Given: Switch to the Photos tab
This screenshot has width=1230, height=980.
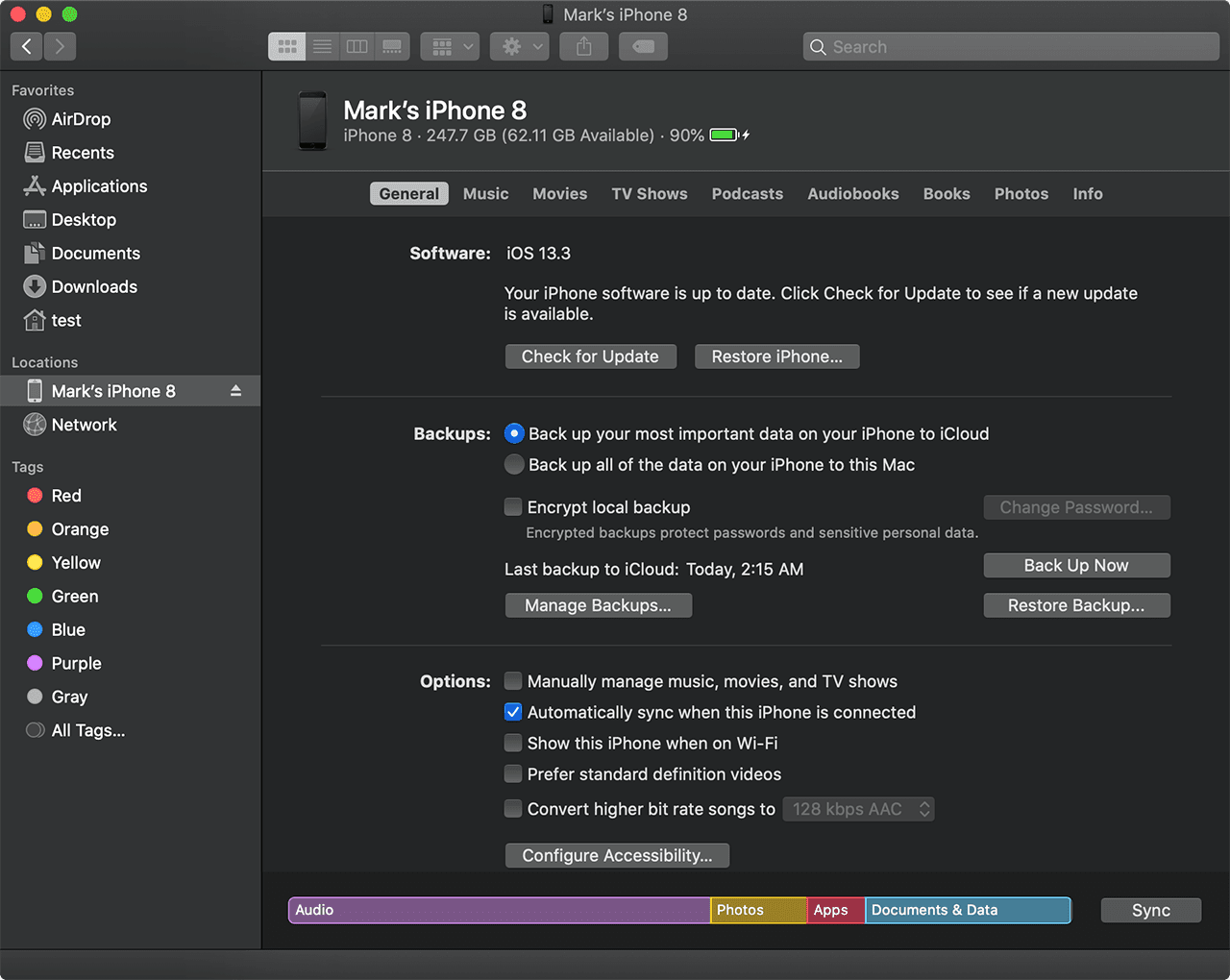Looking at the screenshot, I should pyautogui.click(x=1021, y=194).
